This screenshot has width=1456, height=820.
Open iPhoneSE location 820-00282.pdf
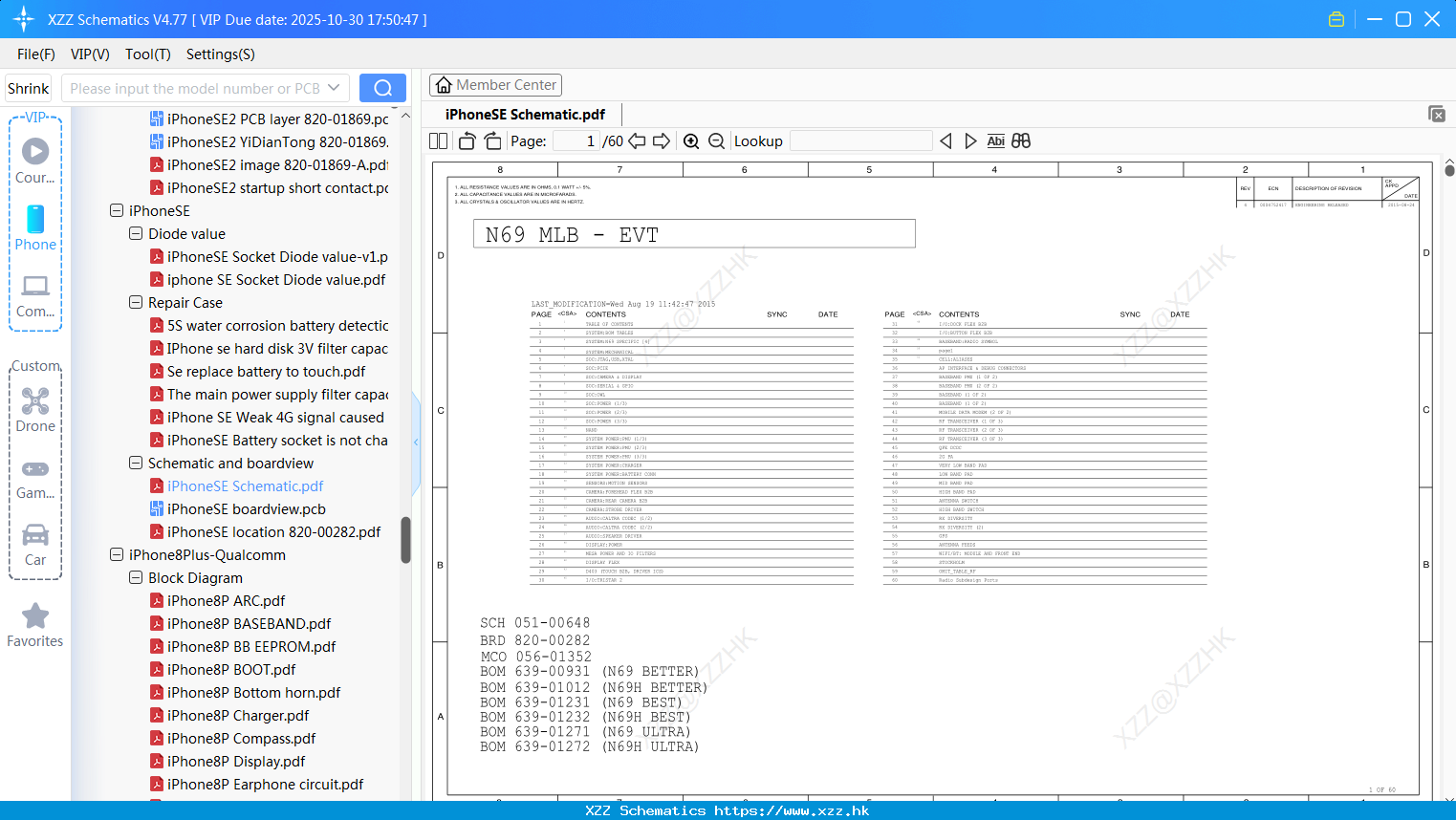tap(273, 531)
